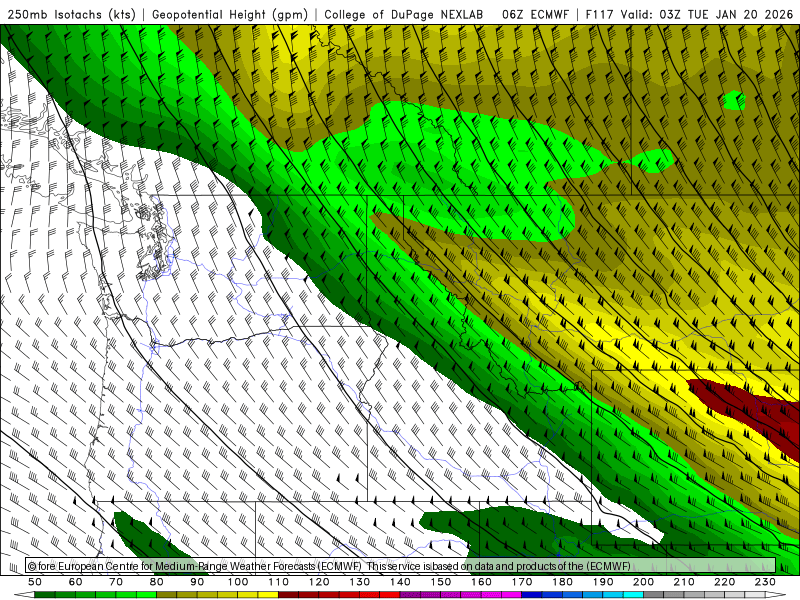The image size is (800, 600).
Task: Click the 200 label on the color scale
Action: (x=643, y=582)
